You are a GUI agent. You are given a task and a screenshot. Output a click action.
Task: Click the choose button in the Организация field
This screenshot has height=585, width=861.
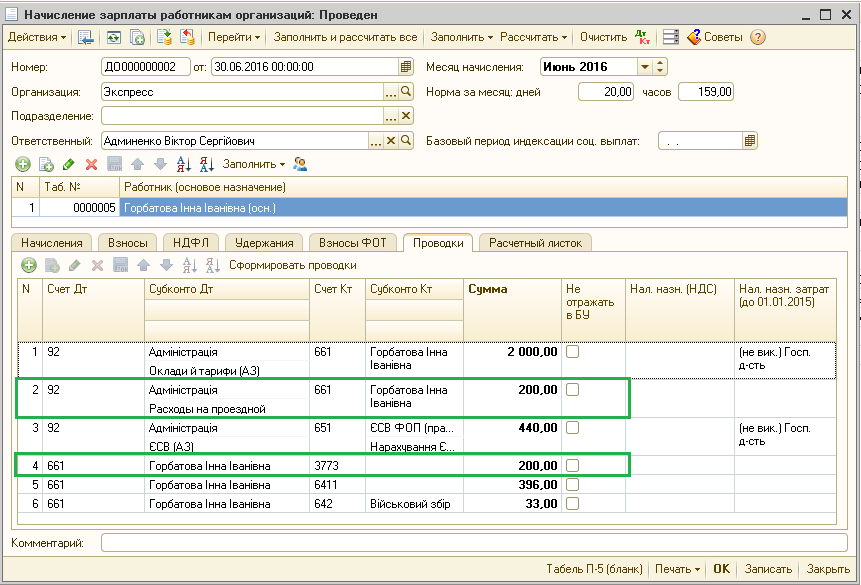tap(390, 92)
